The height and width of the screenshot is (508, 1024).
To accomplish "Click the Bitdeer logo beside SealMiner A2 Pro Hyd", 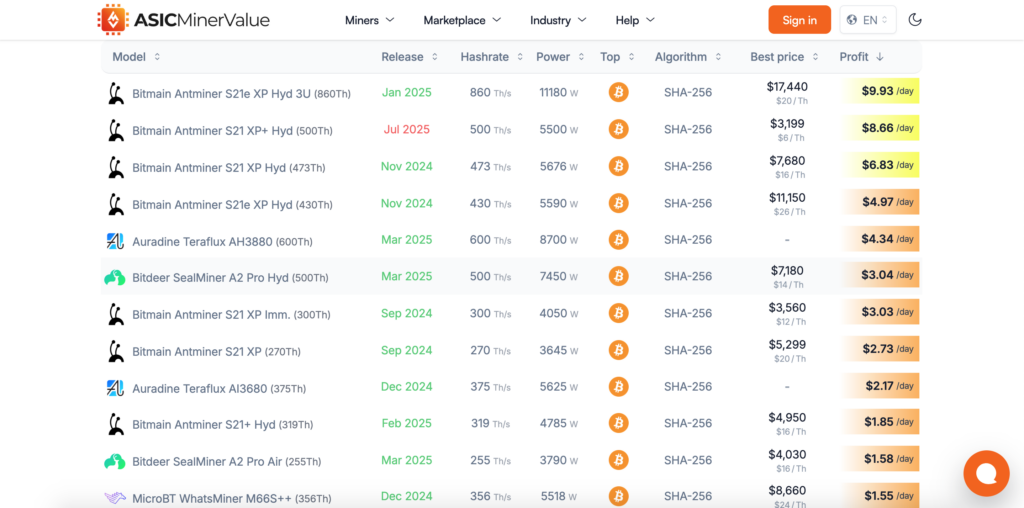I will 115,277.
